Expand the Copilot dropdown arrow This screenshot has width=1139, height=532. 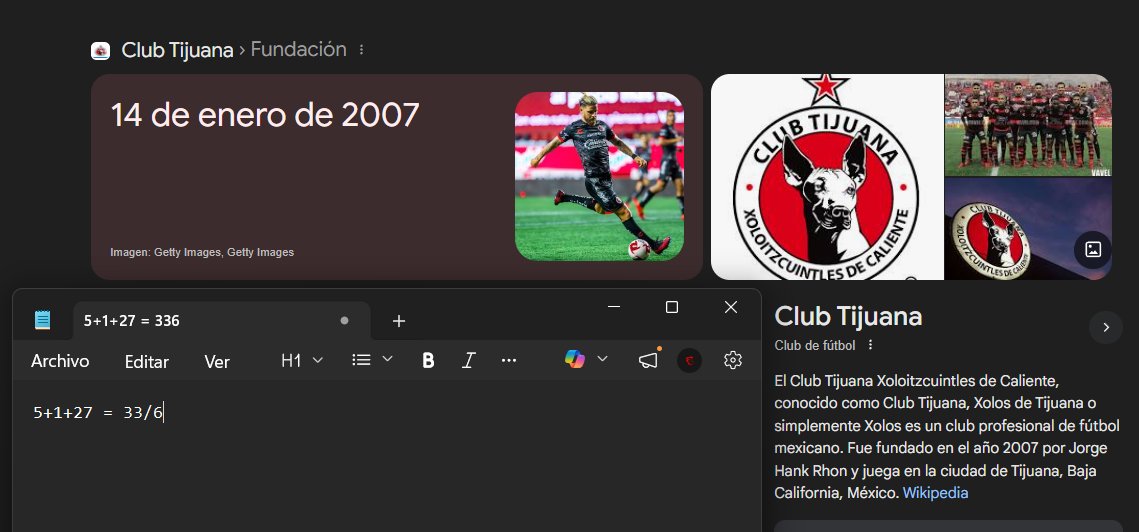pos(602,359)
